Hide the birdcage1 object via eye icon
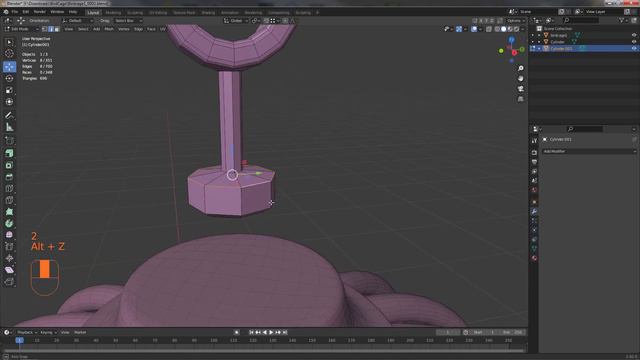This screenshot has width=640, height=360. coord(634,35)
